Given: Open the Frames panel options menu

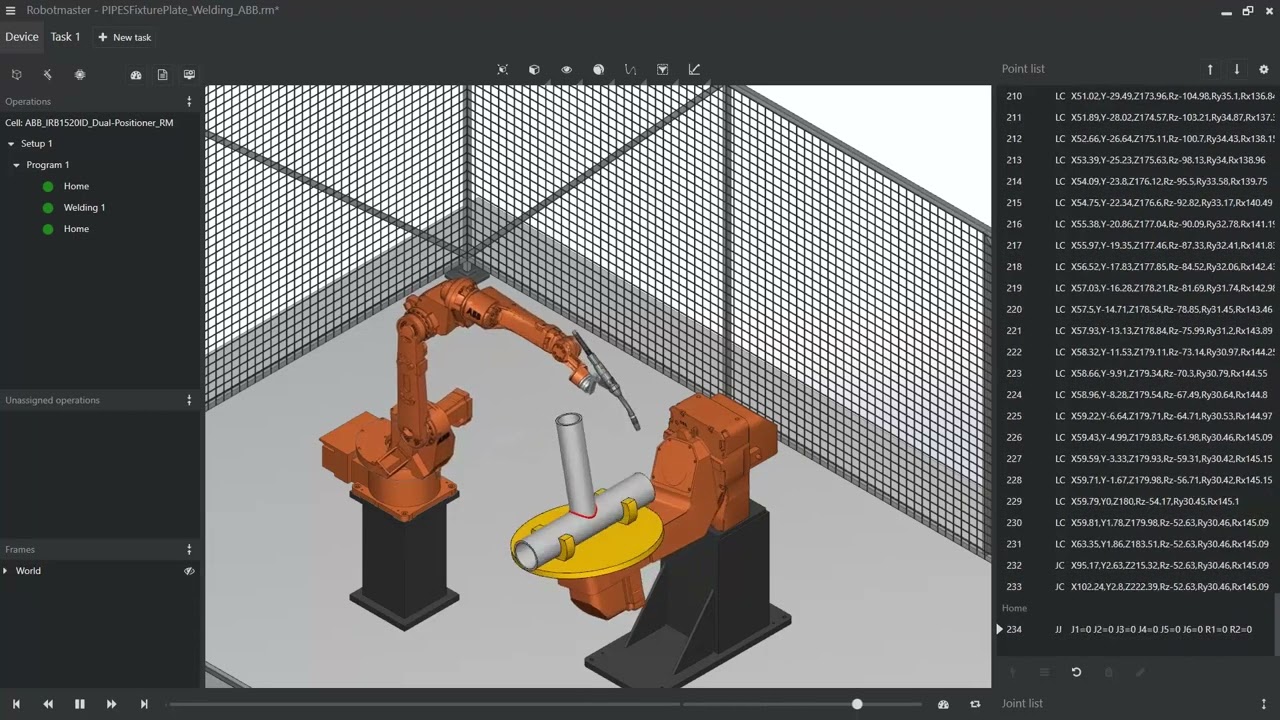Looking at the screenshot, I should coord(189,549).
